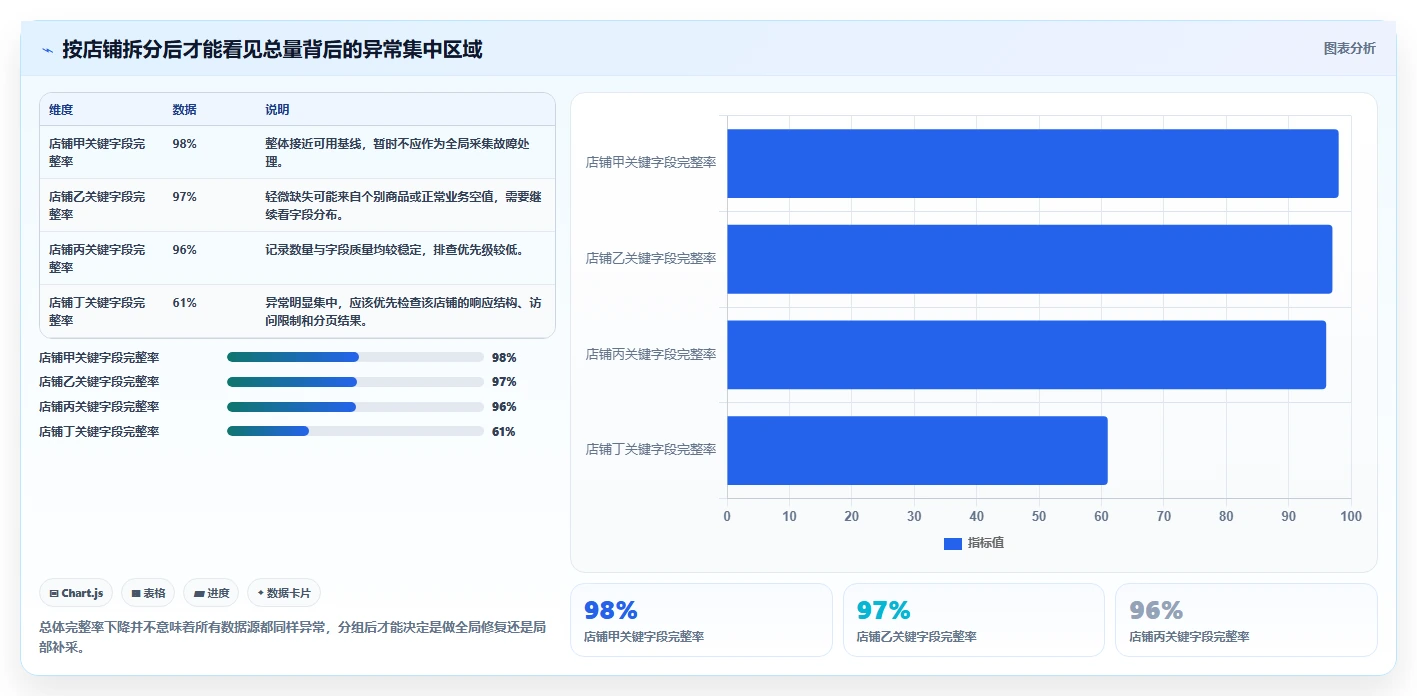Click the 店铺乙关键字段完整率 progress bar
This screenshot has height=696, width=1417.
pos(355,382)
